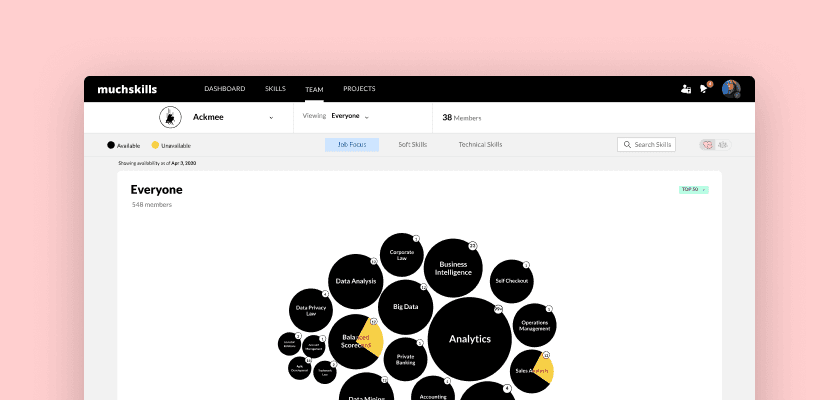Viewport: 840px width, 400px height.
Task: Open the notifications bell
Action: click(704, 89)
